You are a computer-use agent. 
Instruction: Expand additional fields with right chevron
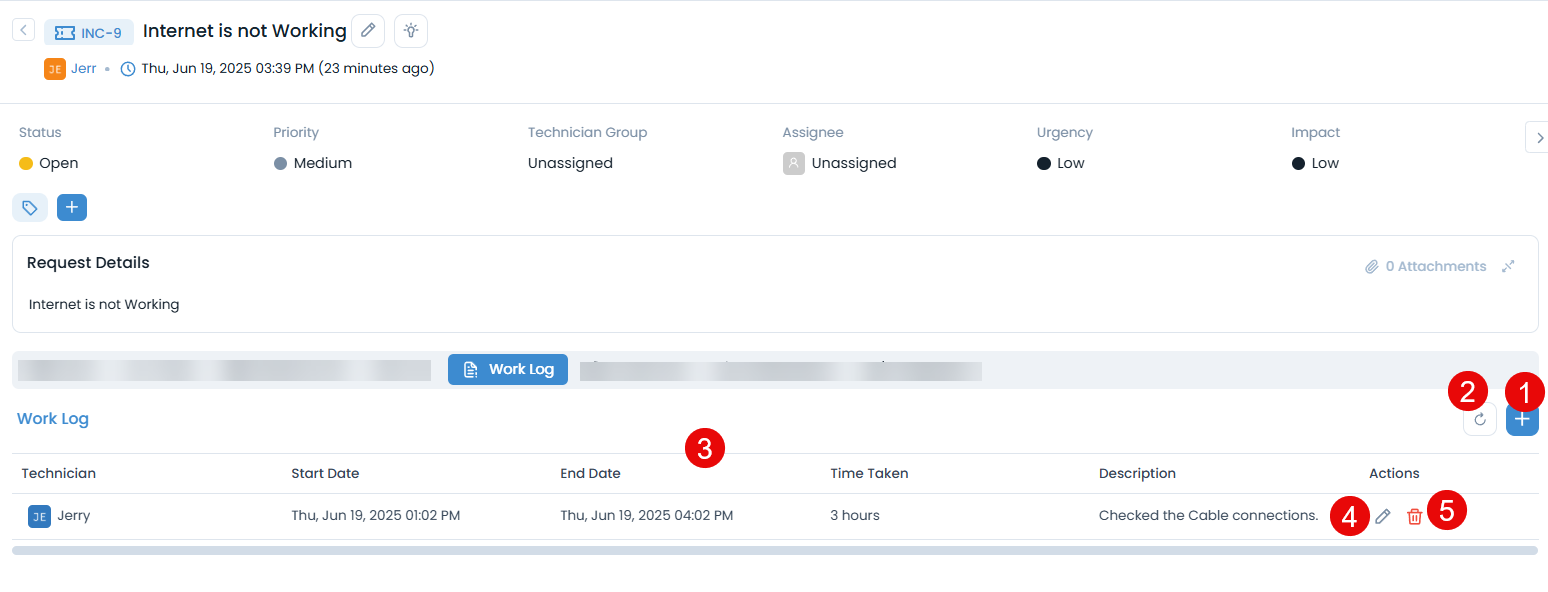[1536, 138]
